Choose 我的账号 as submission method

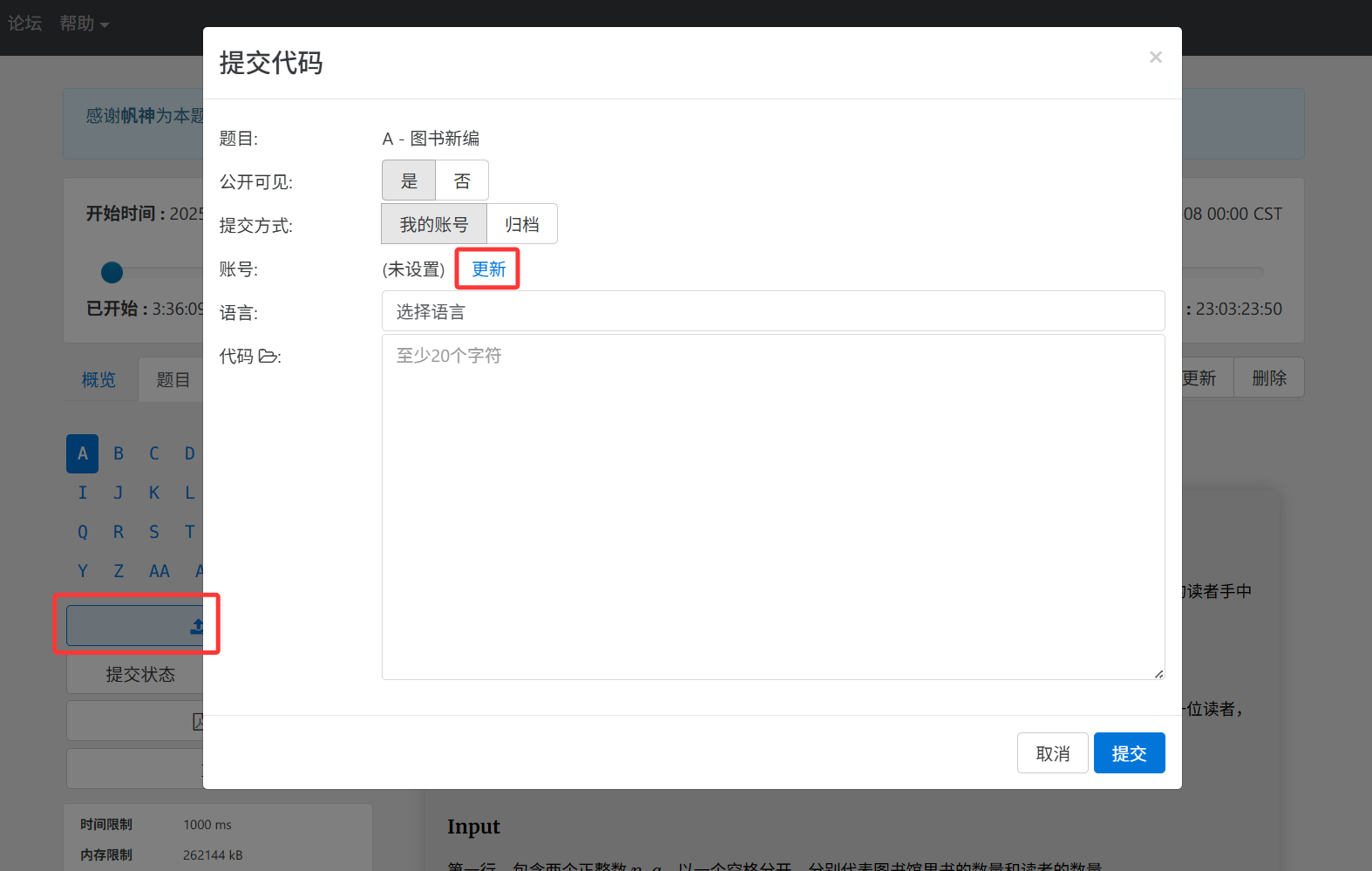(x=433, y=225)
